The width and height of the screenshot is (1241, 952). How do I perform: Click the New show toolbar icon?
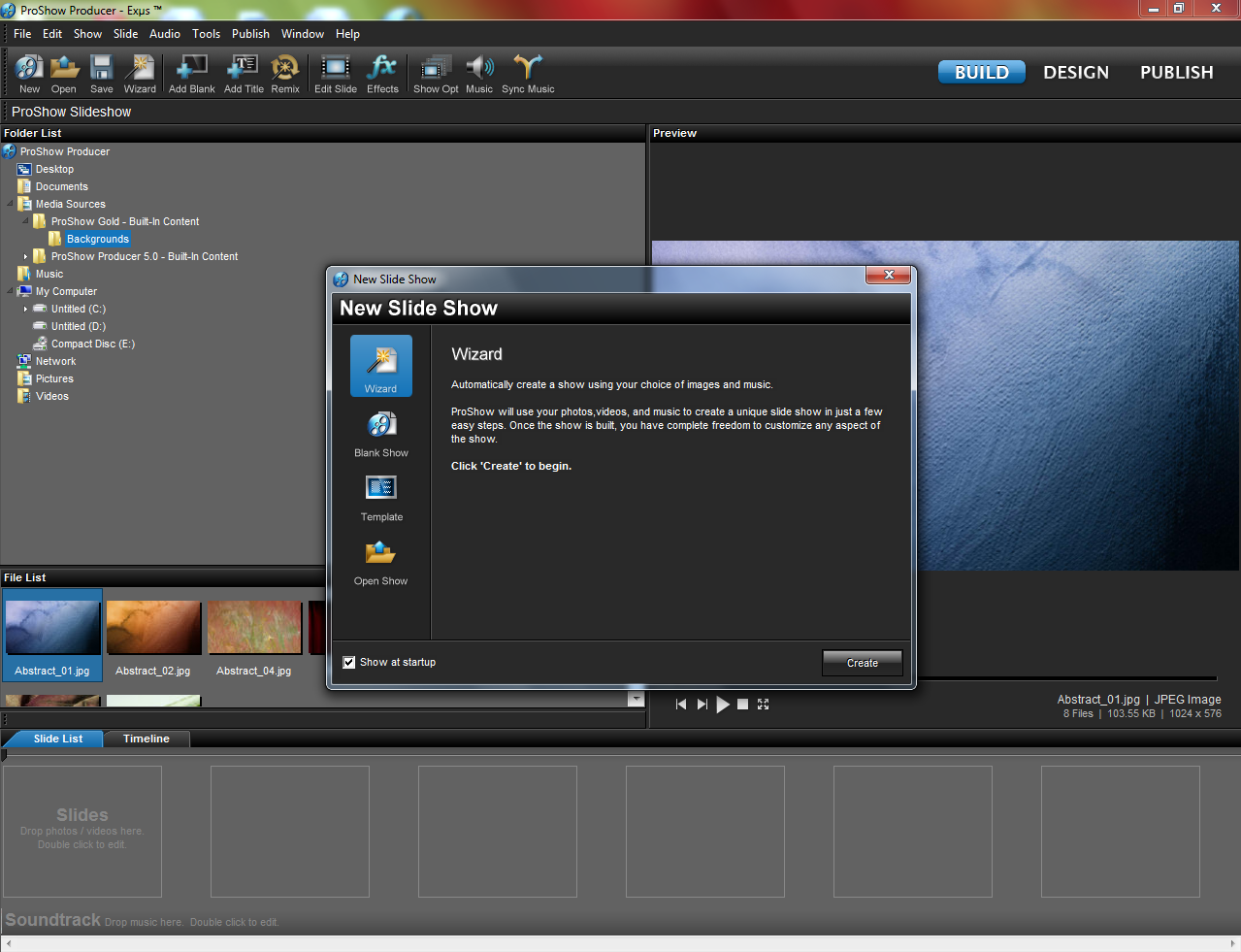(x=29, y=74)
